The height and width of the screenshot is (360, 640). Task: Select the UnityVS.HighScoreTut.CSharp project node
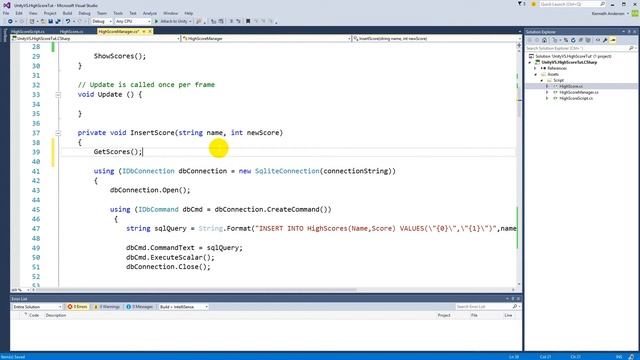pos(569,62)
